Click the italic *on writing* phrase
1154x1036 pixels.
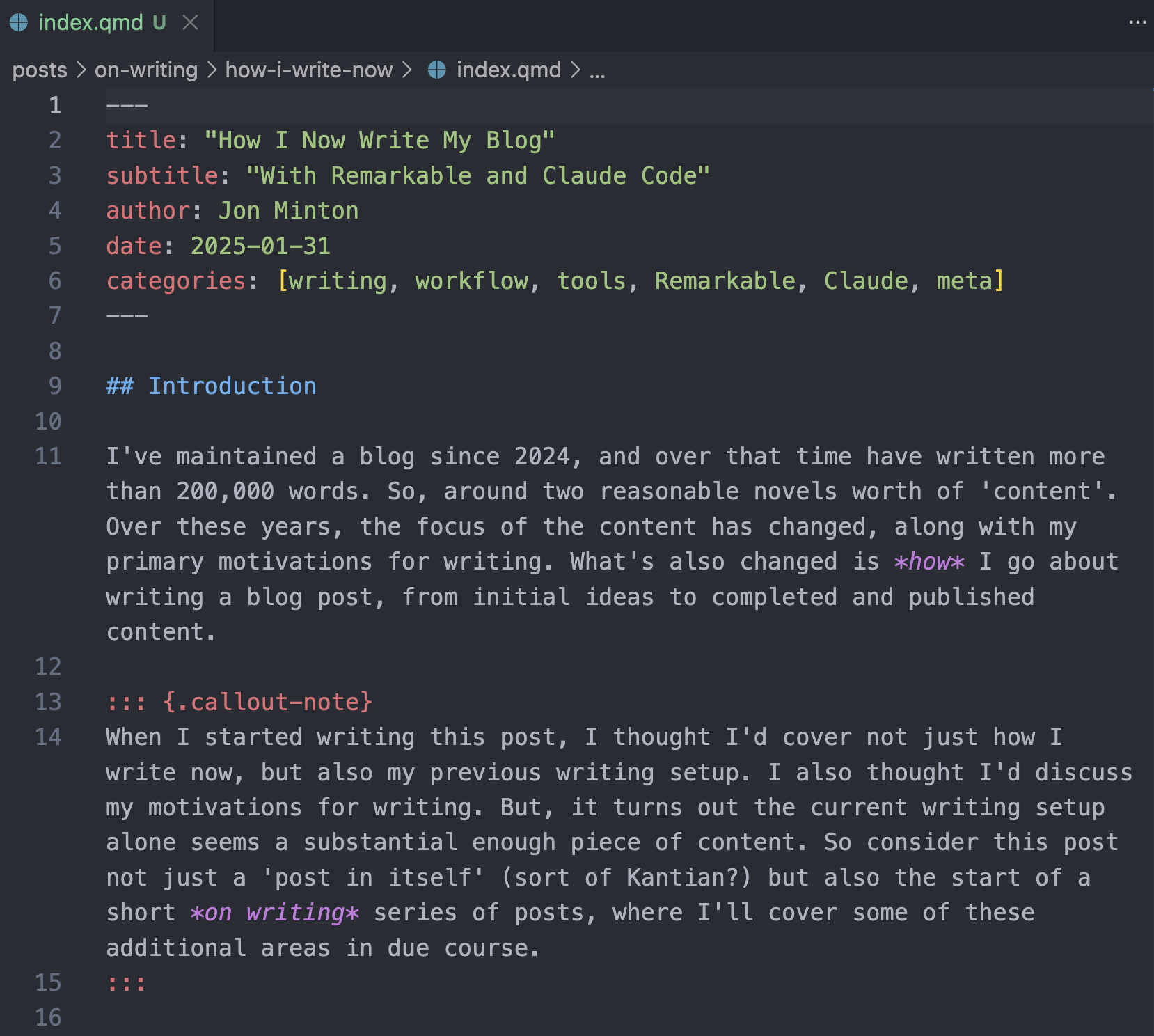[x=274, y=913]
